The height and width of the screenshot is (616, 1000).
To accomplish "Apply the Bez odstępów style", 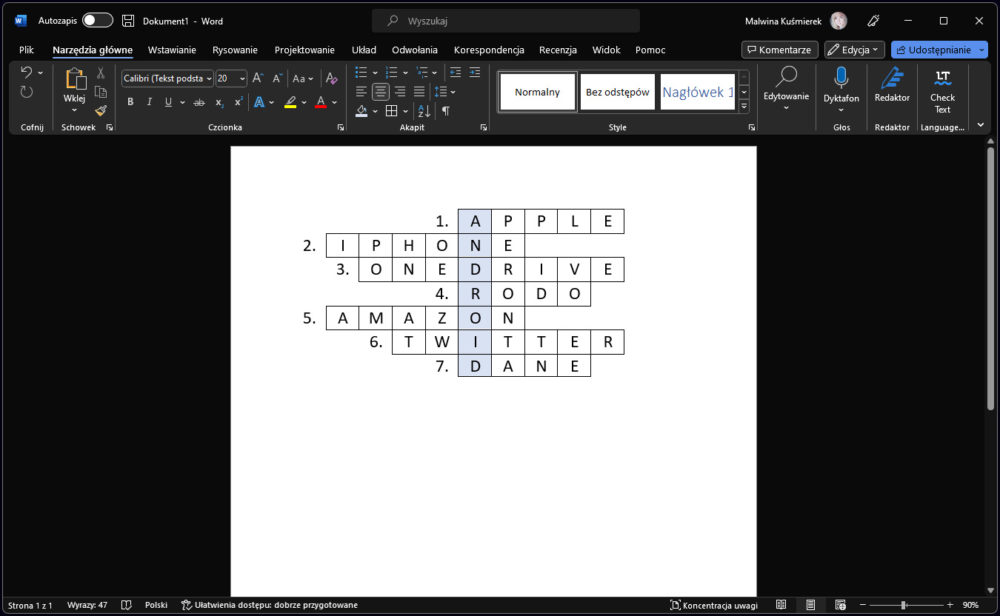I will pyautogui.click(x=617, y=92).
